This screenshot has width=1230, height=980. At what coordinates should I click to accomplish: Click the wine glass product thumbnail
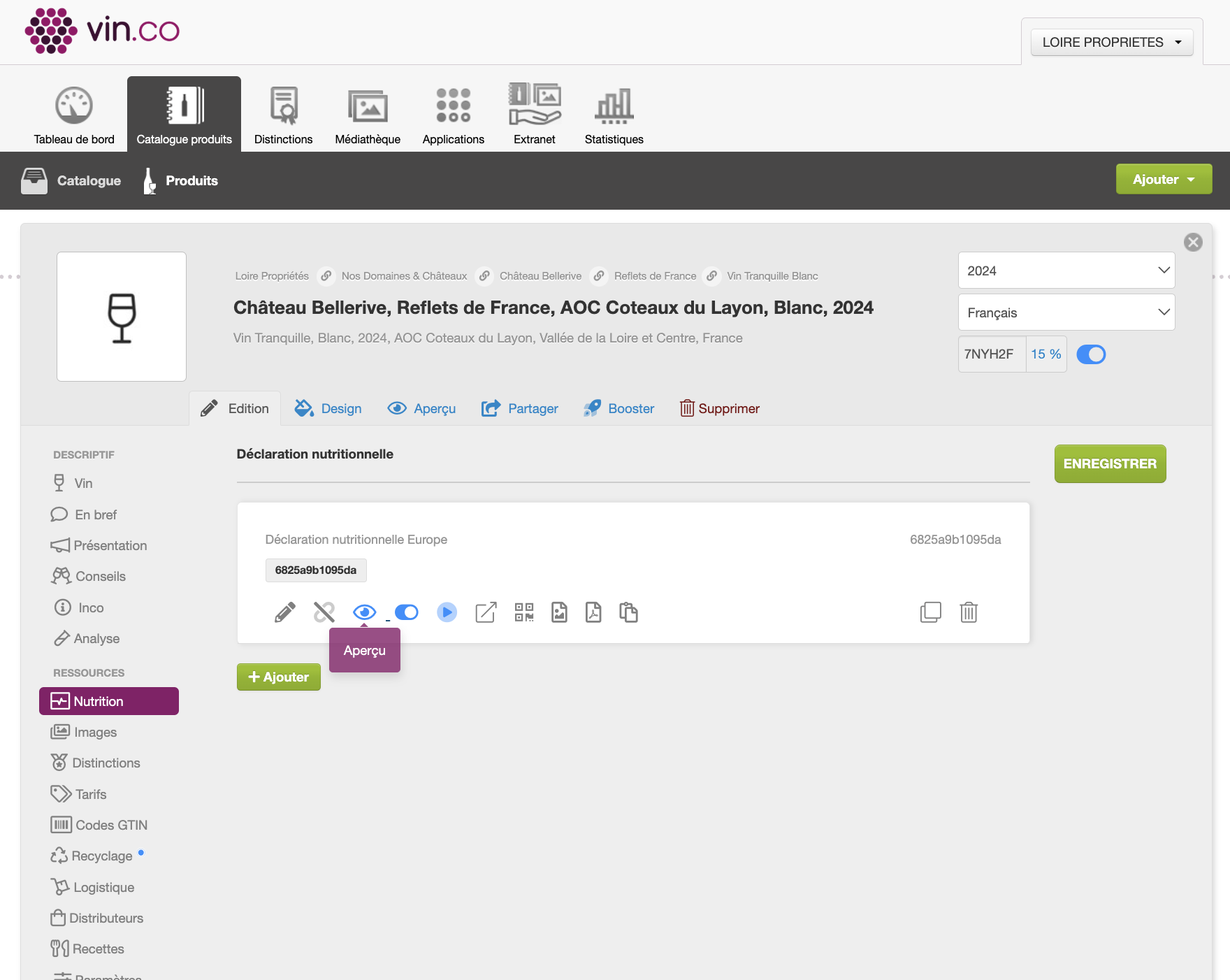click(122, 317)
